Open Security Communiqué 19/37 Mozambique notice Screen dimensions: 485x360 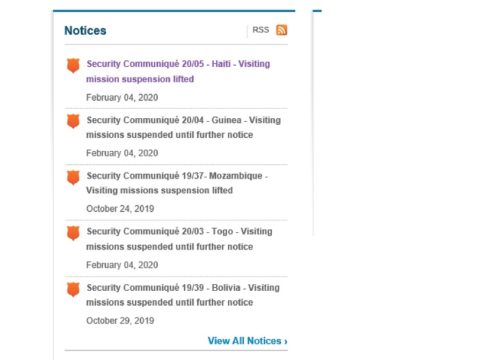[177, 183]
